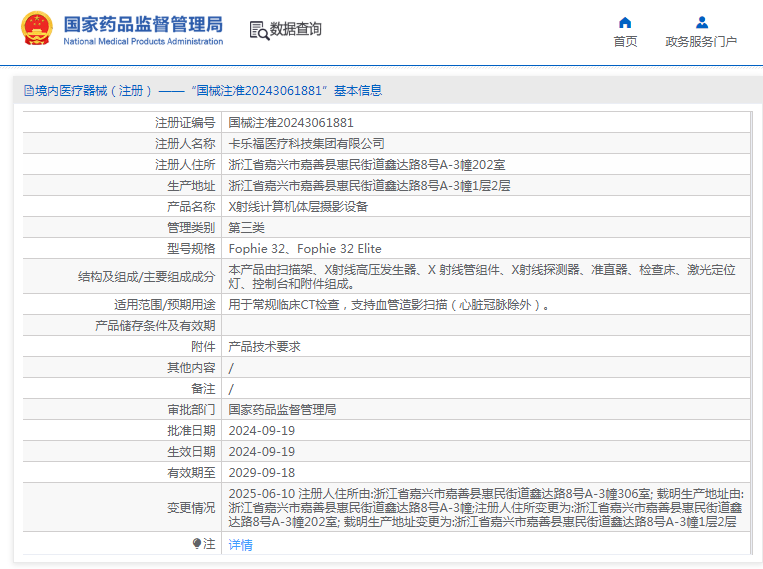
Task: Click the 生效日期 value 2024-09-19
Action: [262, 452]
